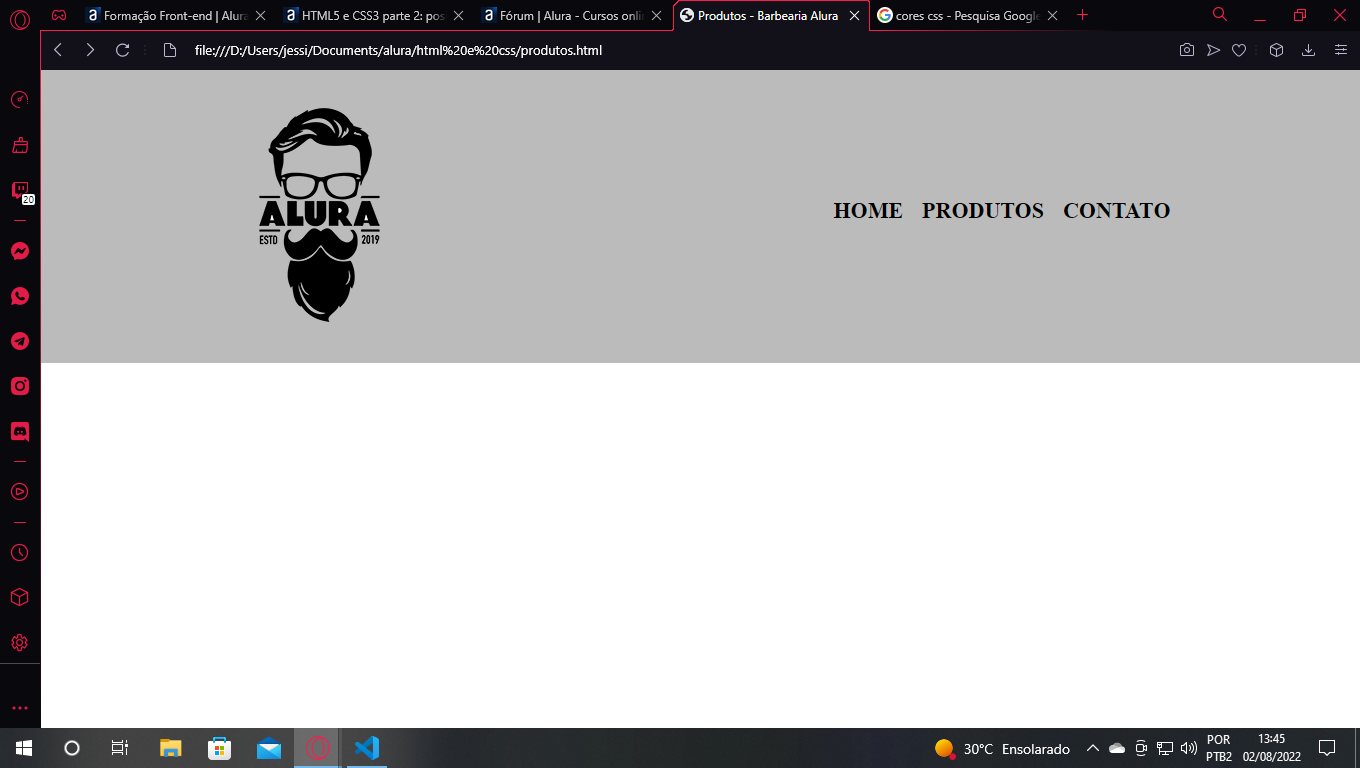This screenshot has width=1360, height=768.
Task: Open Settings gear in sidebar
Action: [x=20, y=642]
